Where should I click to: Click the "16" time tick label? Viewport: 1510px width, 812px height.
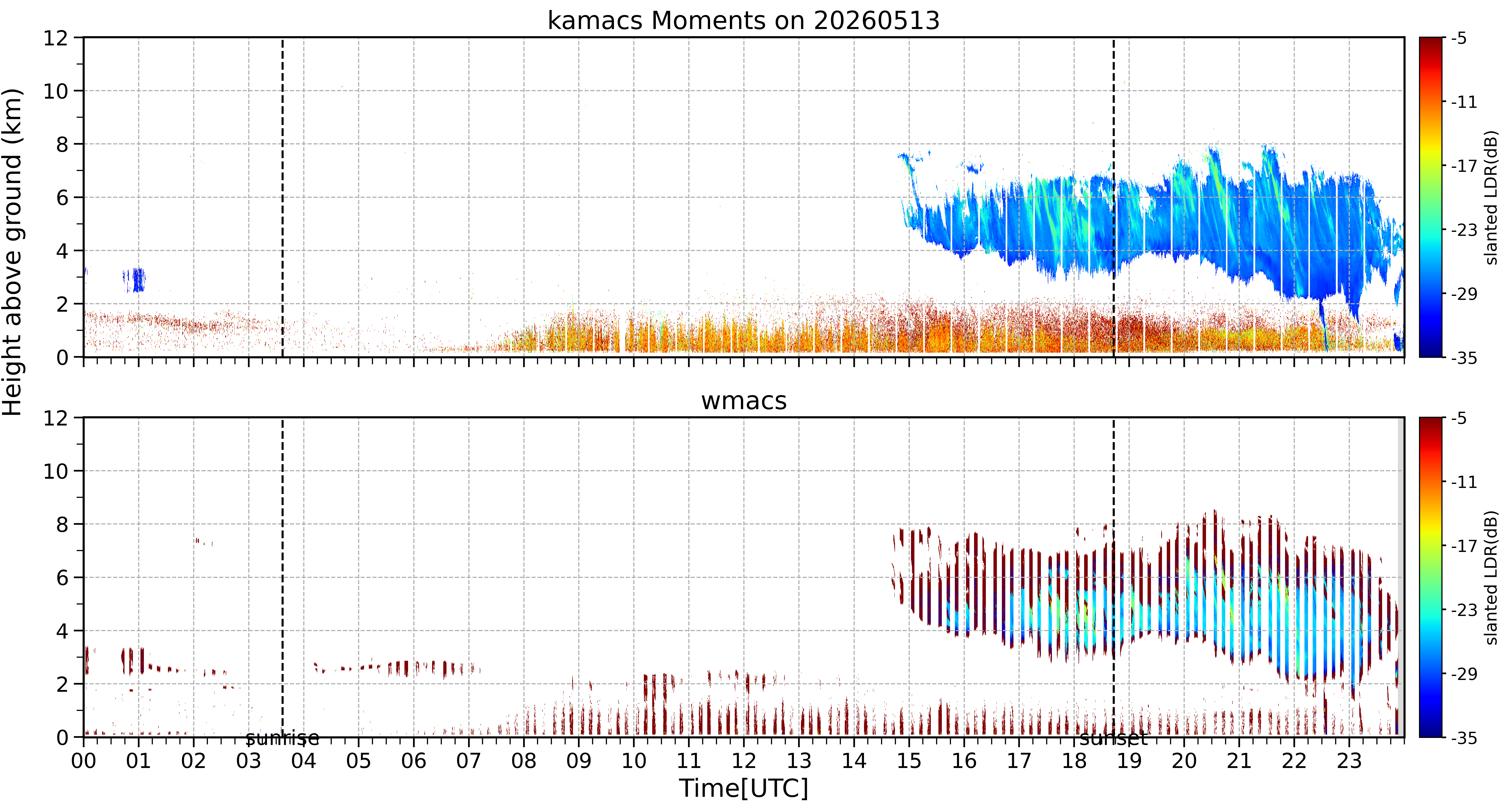click(x=964, y=761)
